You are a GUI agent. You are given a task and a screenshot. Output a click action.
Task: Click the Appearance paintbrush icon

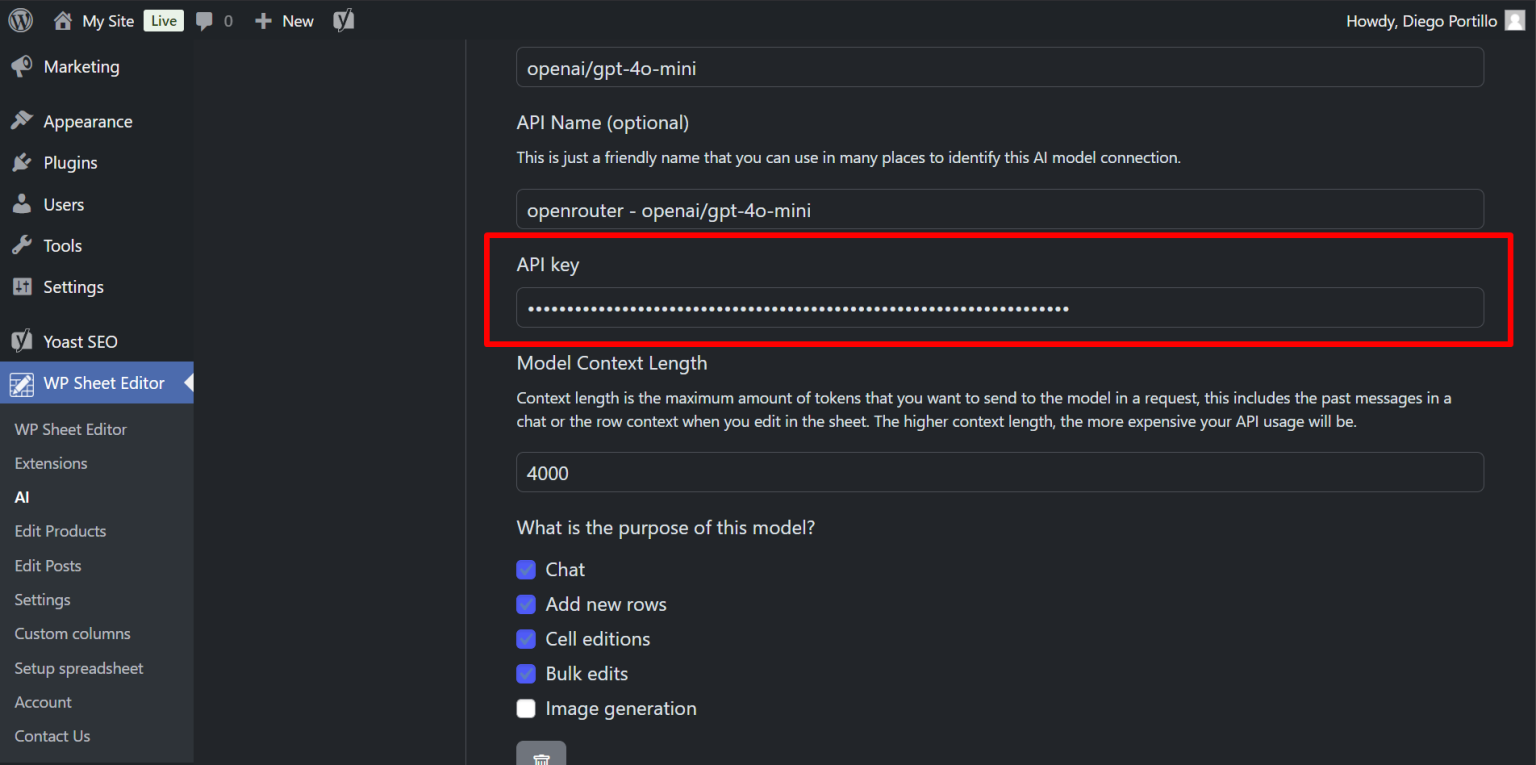click(x=22, y=120)
